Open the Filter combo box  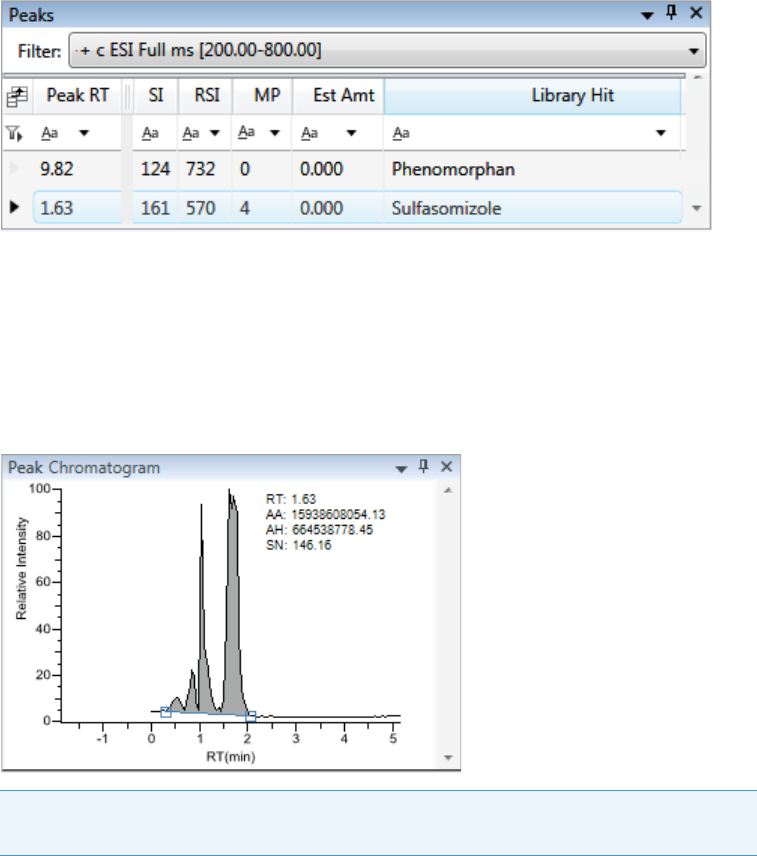point(387,50)
